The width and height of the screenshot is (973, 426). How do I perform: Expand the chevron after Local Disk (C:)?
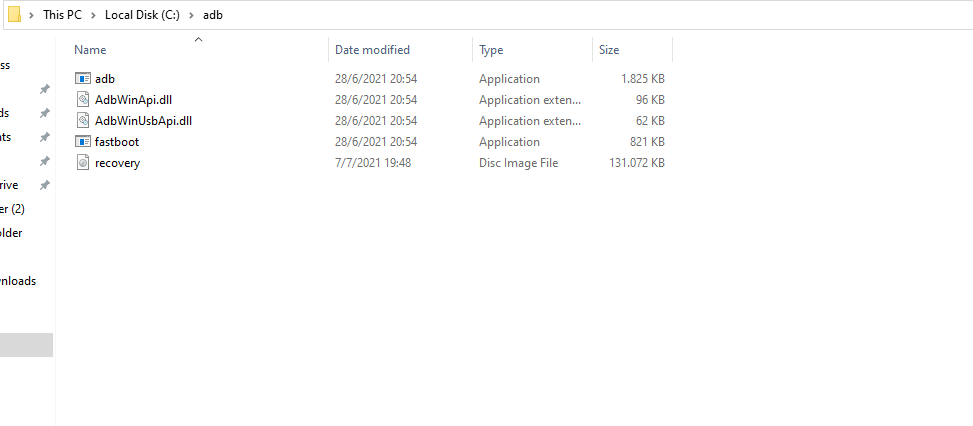[x=191, y=15]
